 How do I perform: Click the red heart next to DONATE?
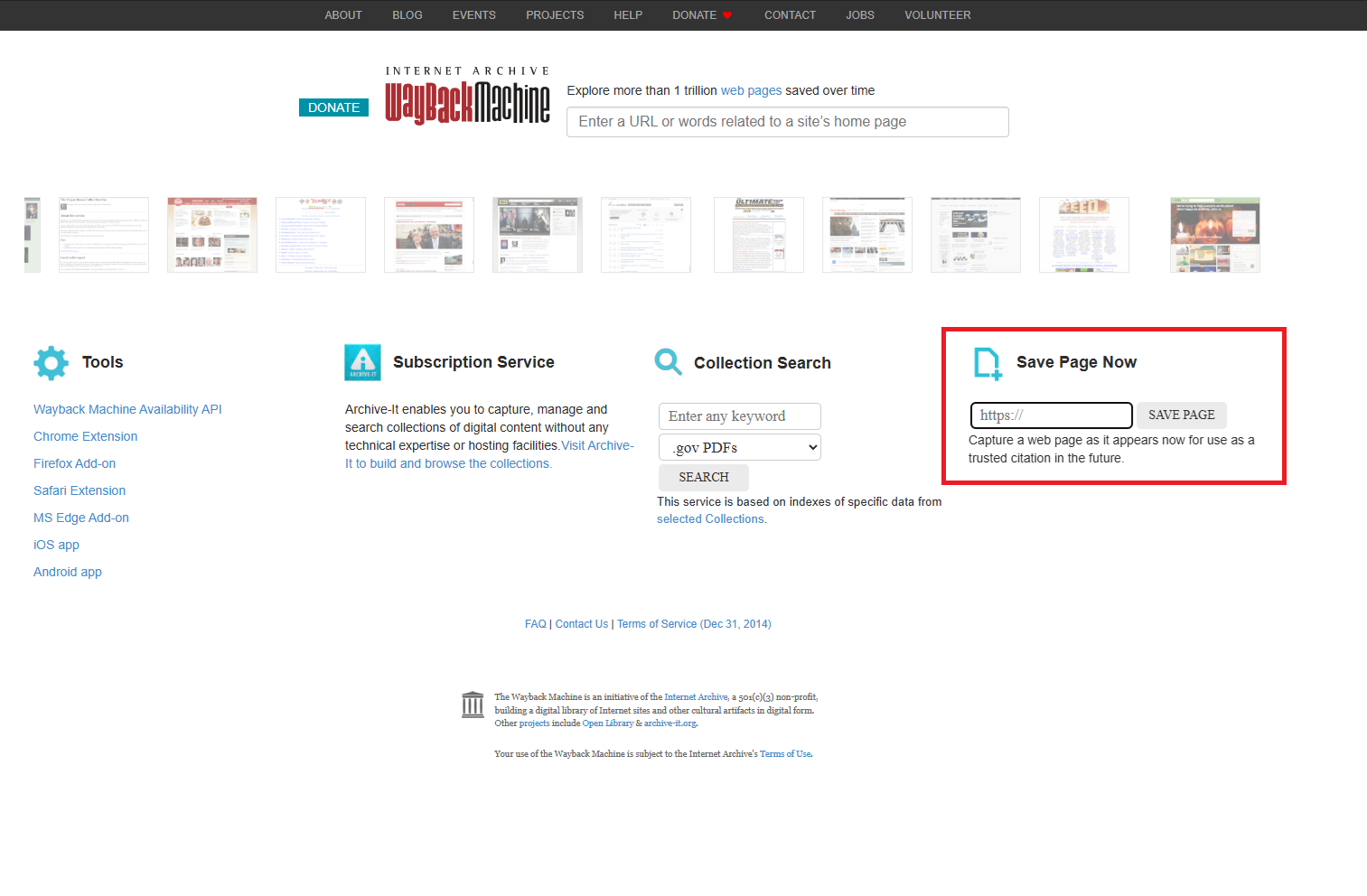[727, 15]
